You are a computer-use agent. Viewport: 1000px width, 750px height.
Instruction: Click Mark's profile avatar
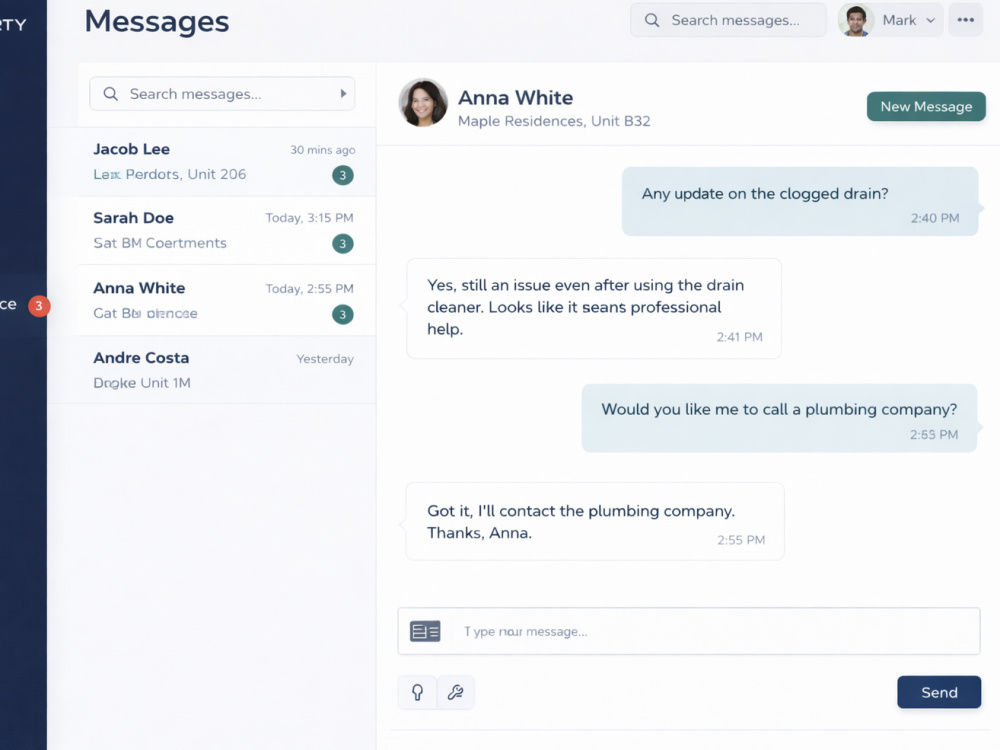(x=856, y=20)
